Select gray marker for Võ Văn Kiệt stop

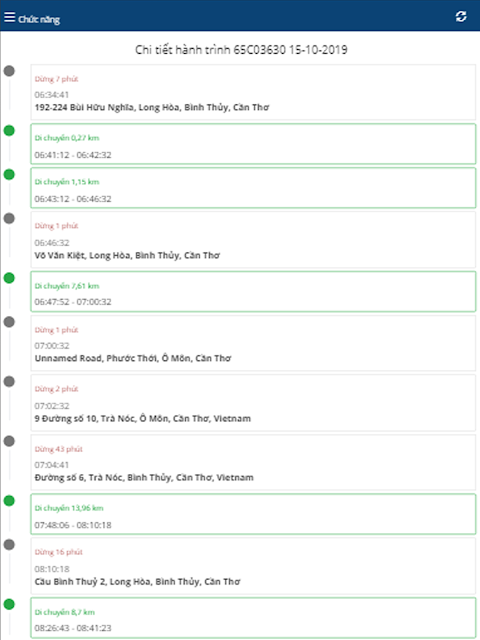[9, 219]
